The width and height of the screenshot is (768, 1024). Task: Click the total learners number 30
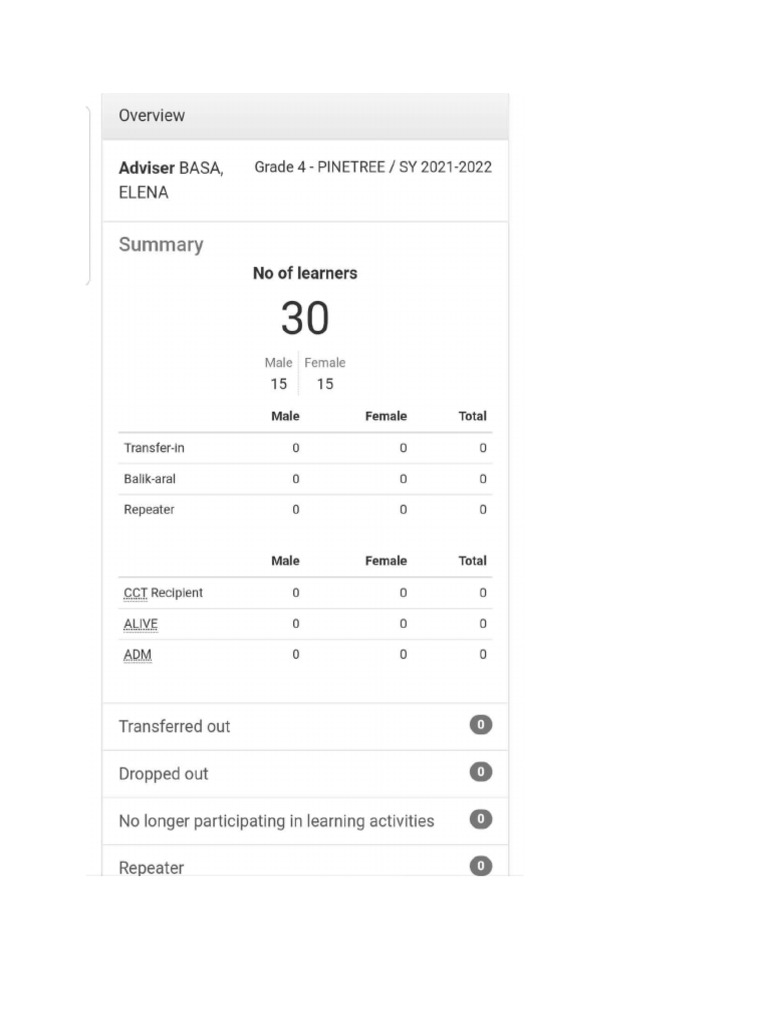point(304,318)
